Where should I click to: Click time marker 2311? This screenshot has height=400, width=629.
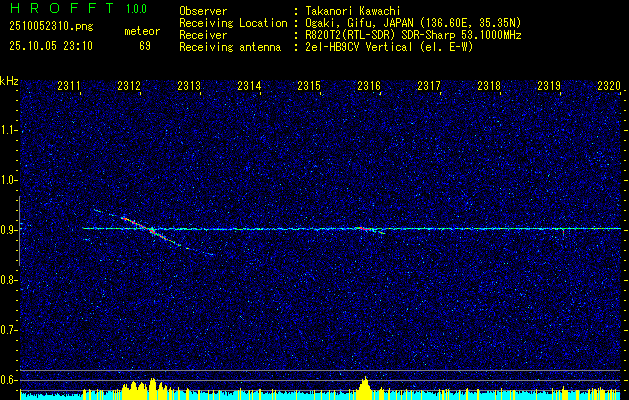[69, 85]
